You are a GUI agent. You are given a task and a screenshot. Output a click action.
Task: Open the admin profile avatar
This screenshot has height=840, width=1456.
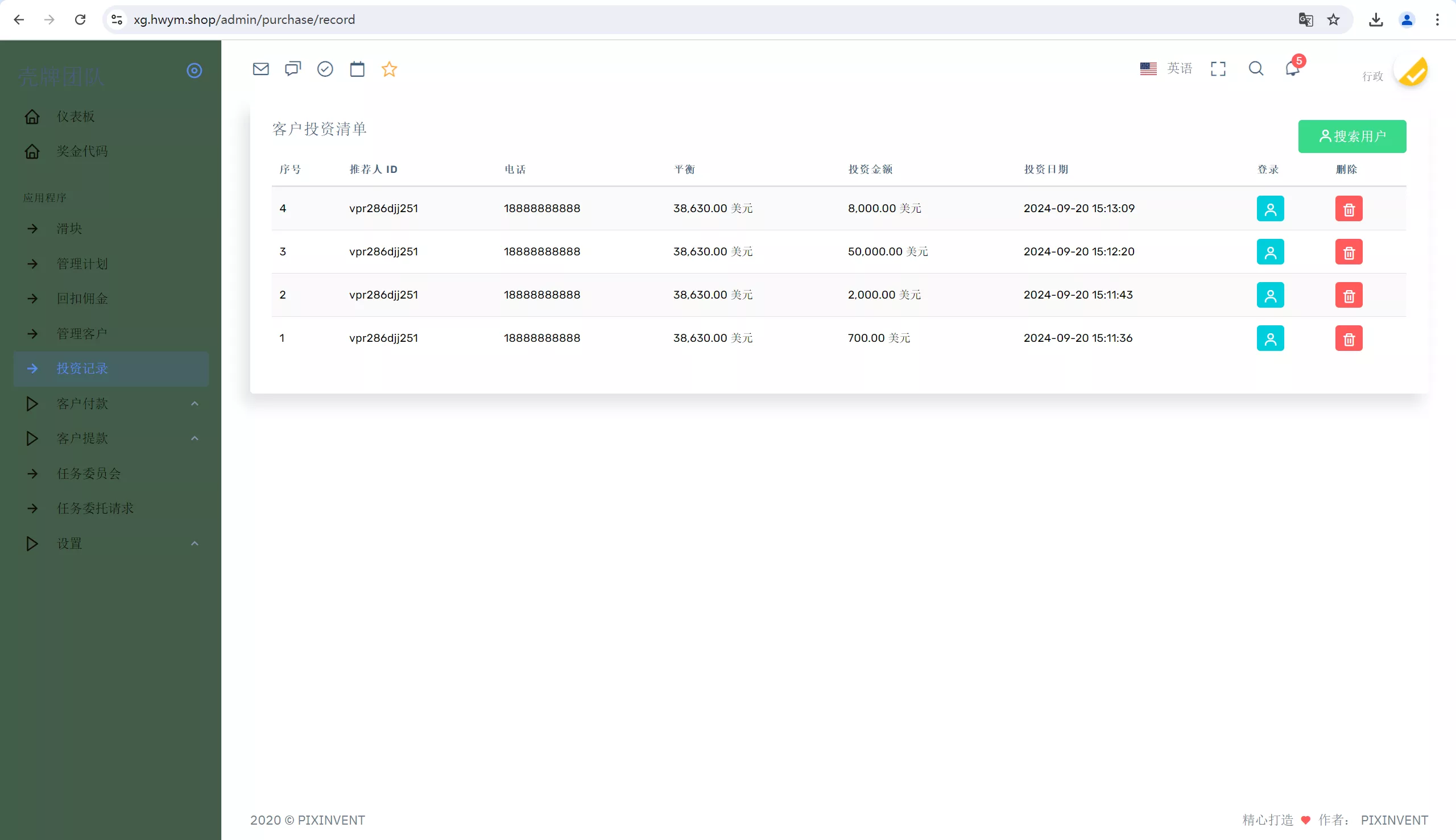pos(1412,72)
